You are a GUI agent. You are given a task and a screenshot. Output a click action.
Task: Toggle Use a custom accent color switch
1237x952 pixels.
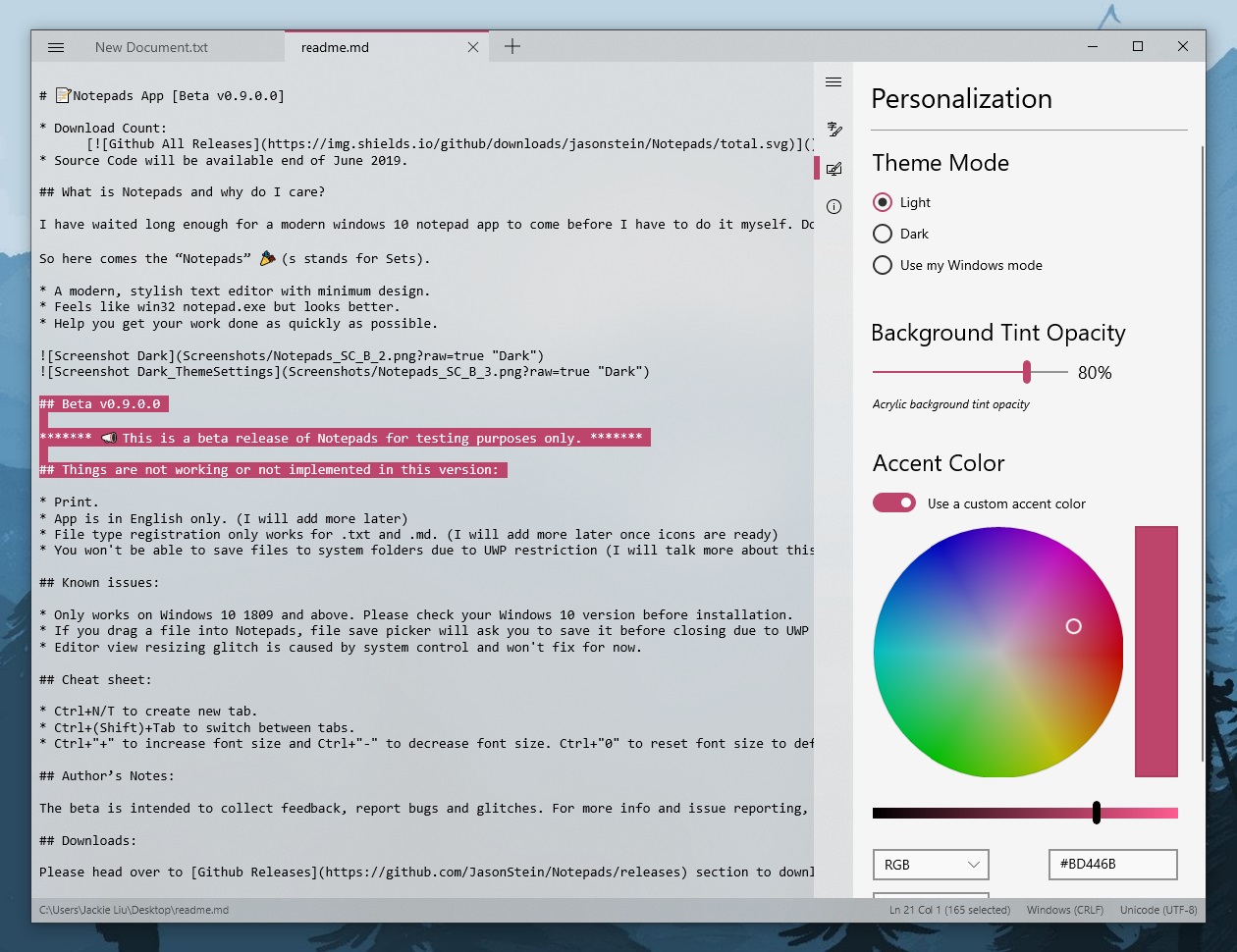[894, 502]
